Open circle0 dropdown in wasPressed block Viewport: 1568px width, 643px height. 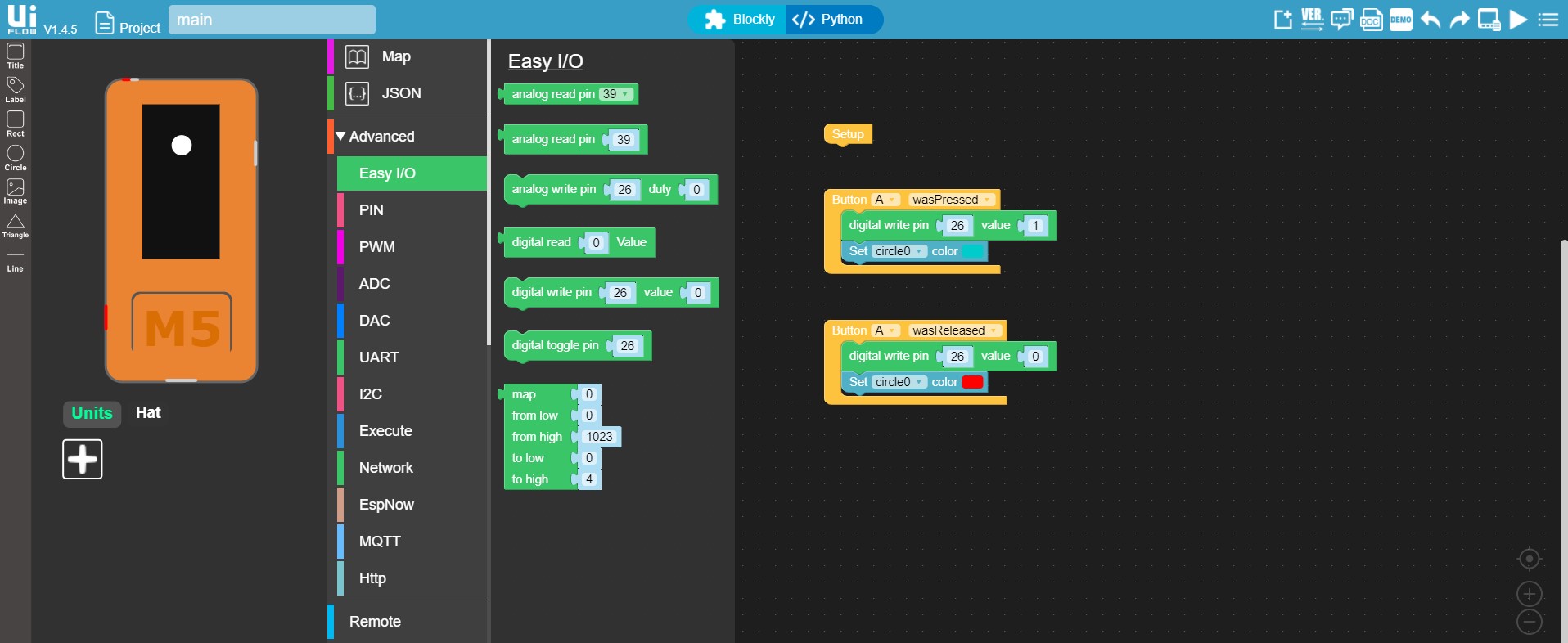pos(899,251)
